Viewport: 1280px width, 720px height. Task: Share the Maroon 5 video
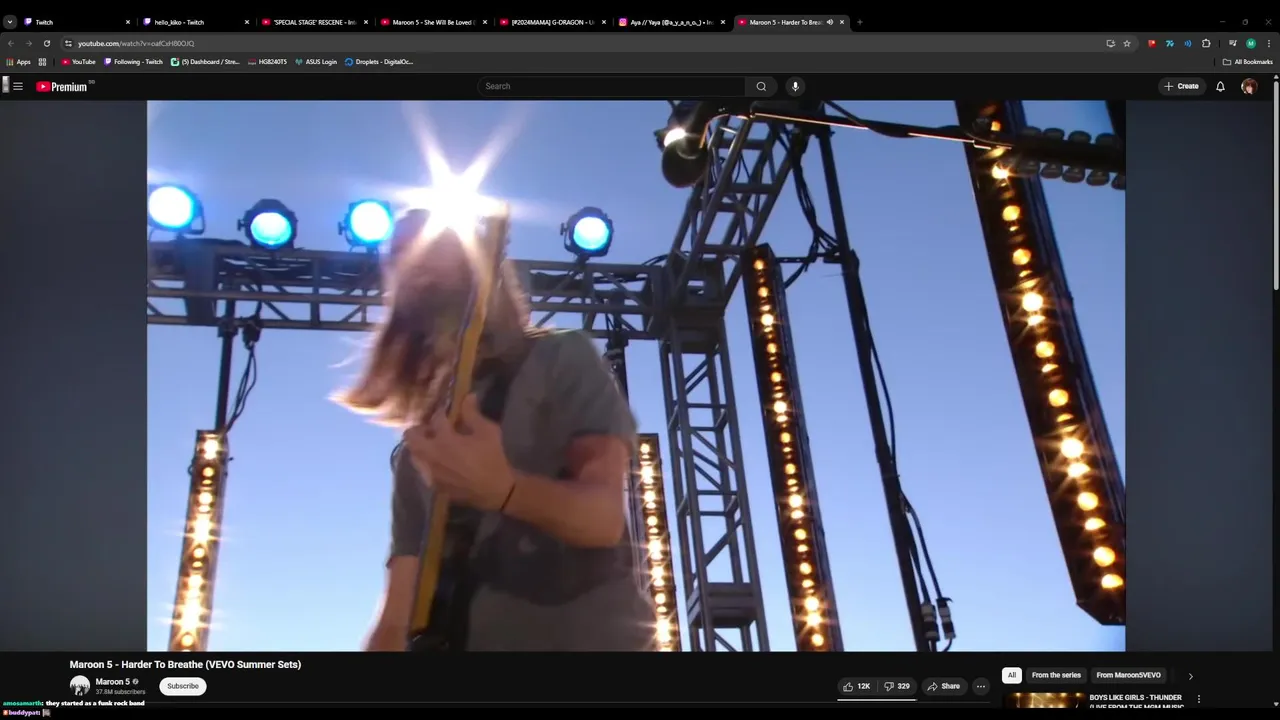[943, 686]
